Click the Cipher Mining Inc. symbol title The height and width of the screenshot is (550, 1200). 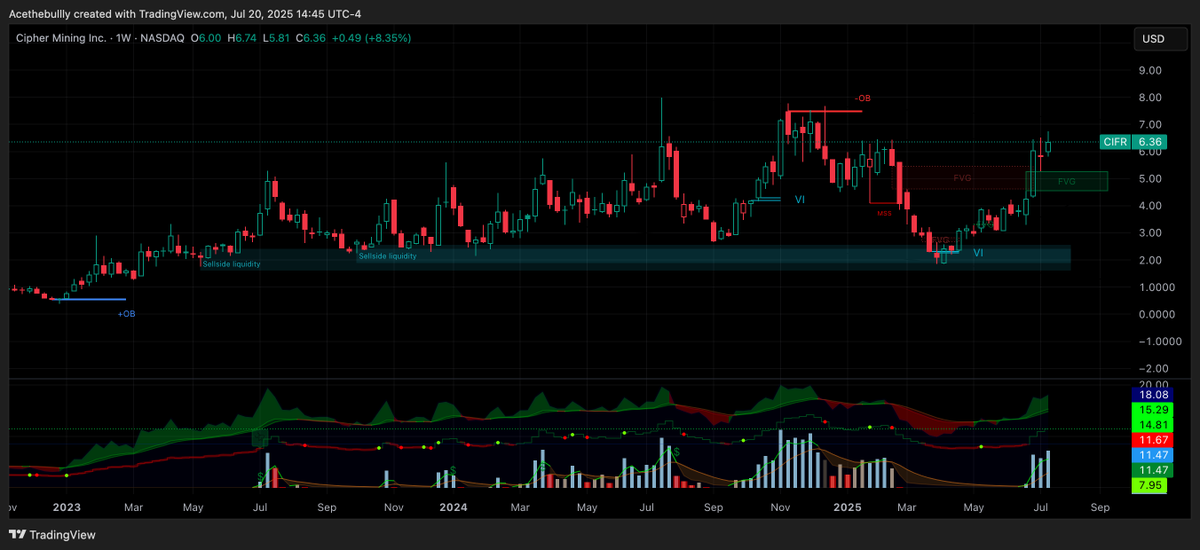(60, 38)
